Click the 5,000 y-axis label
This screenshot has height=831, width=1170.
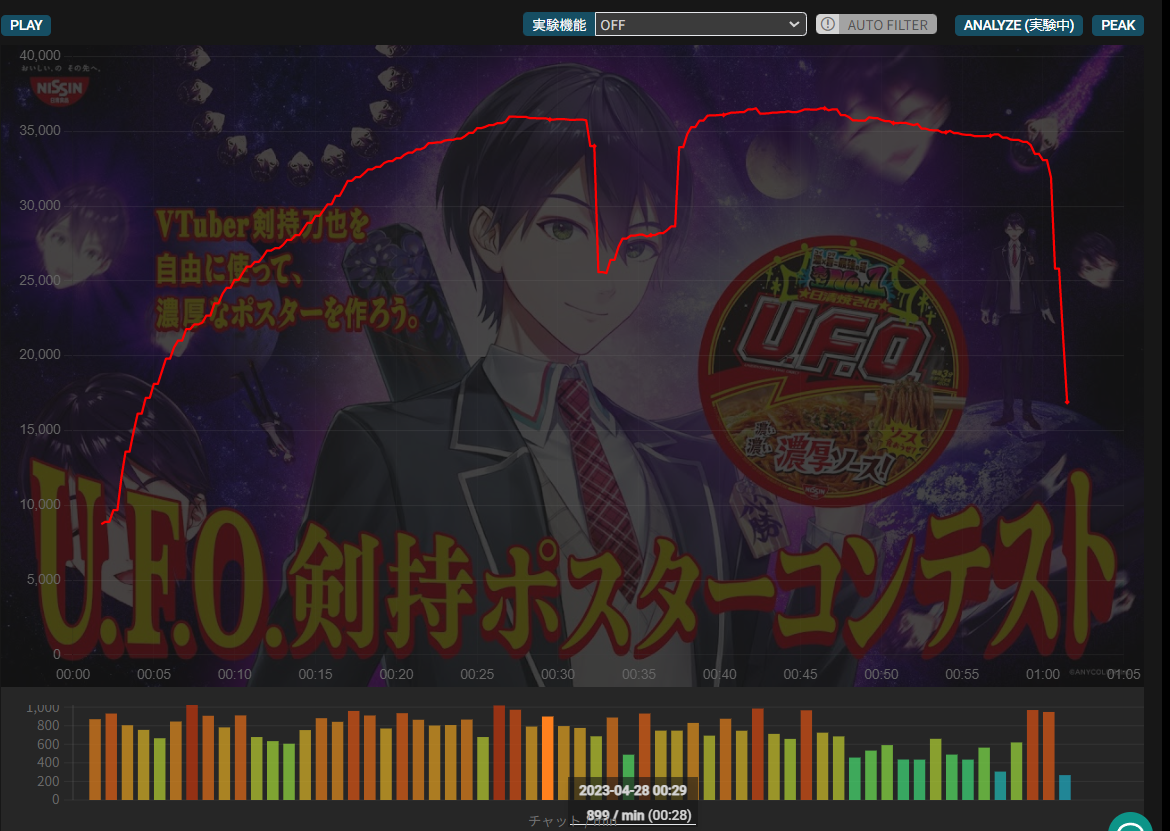click(x=44, y=580)
